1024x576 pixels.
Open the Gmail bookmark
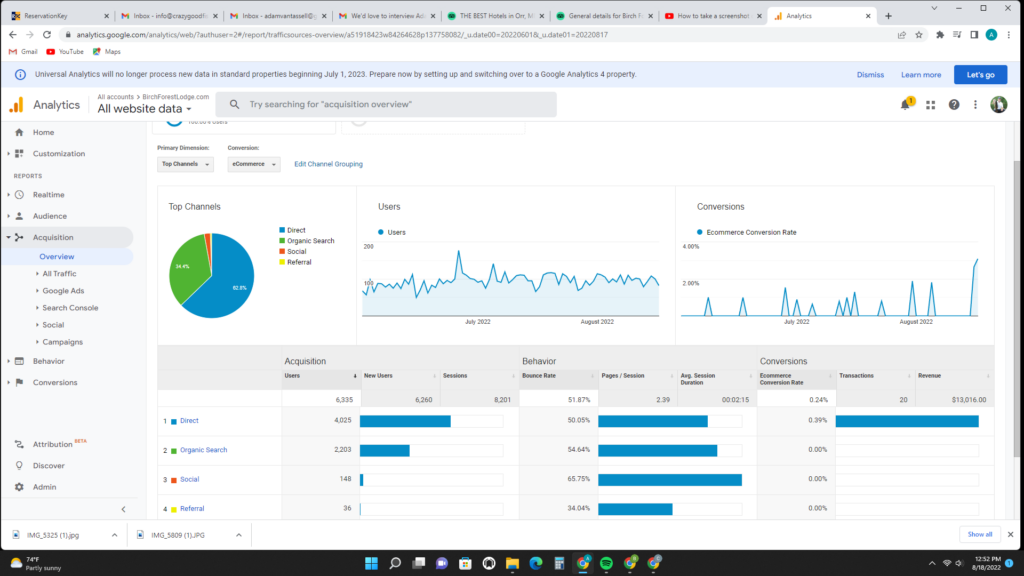(24, 52)
